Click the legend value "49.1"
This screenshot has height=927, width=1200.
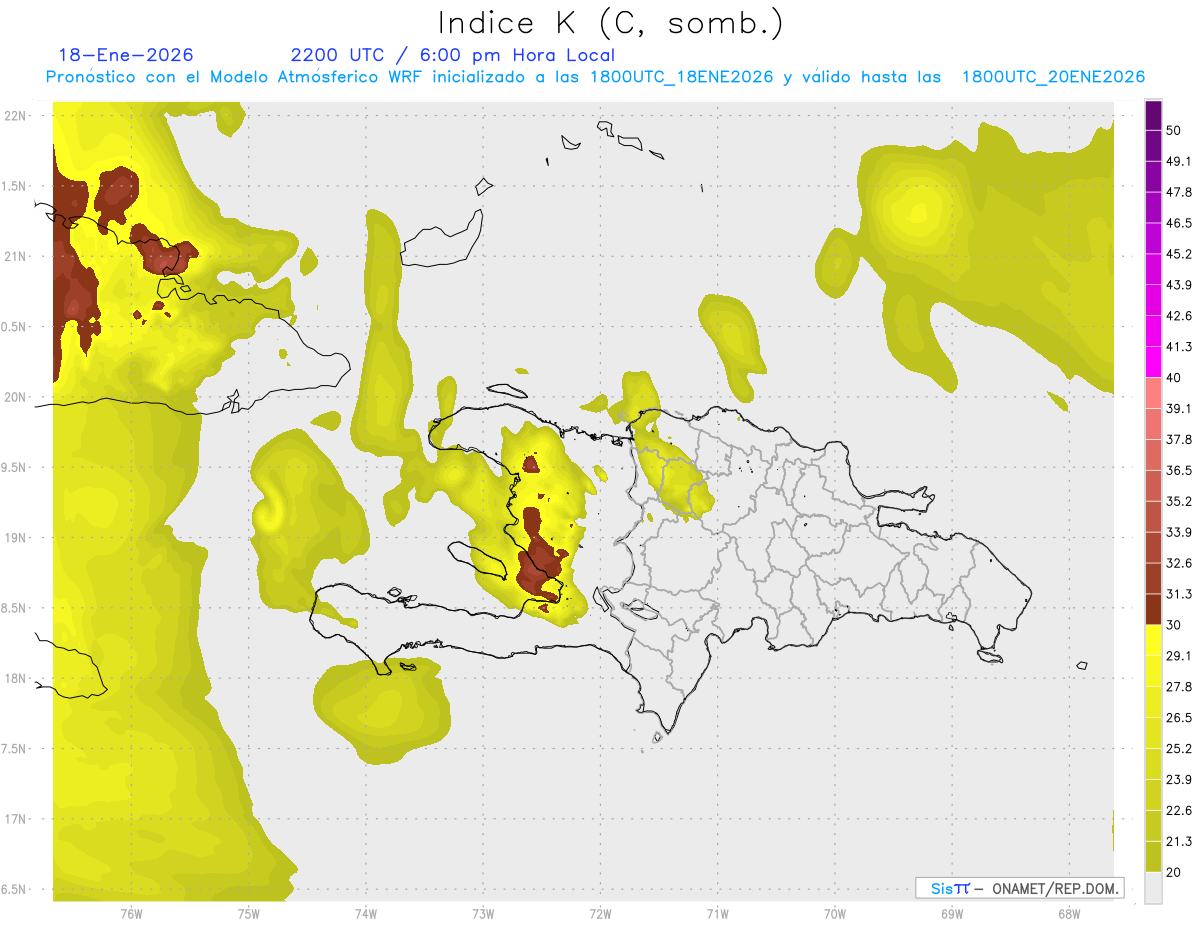(1179, 161)
